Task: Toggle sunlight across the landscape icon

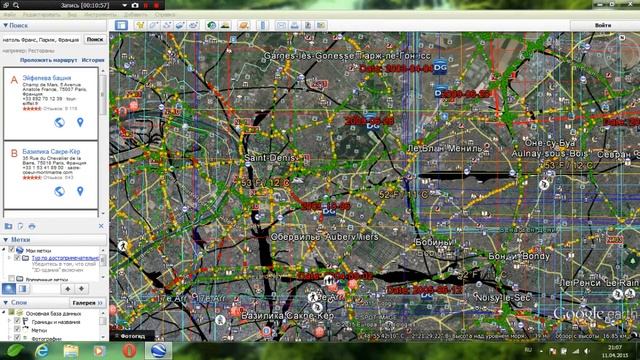Action: click(x=225, y=25)
